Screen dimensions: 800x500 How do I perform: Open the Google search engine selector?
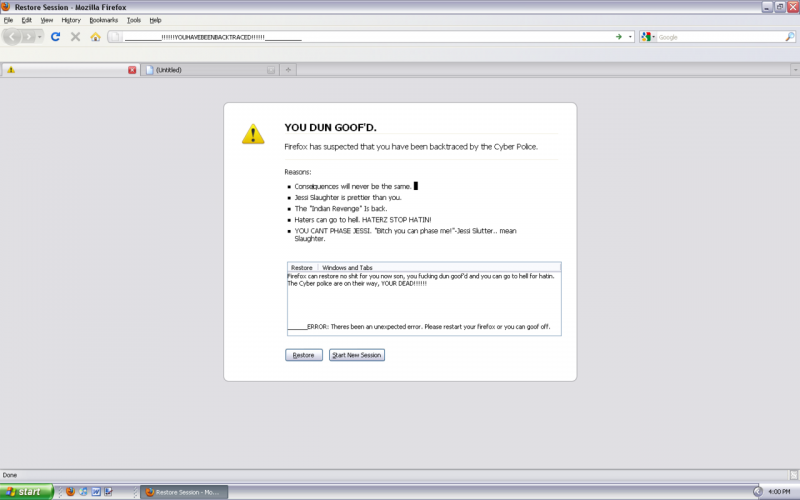tap(648, 37)
